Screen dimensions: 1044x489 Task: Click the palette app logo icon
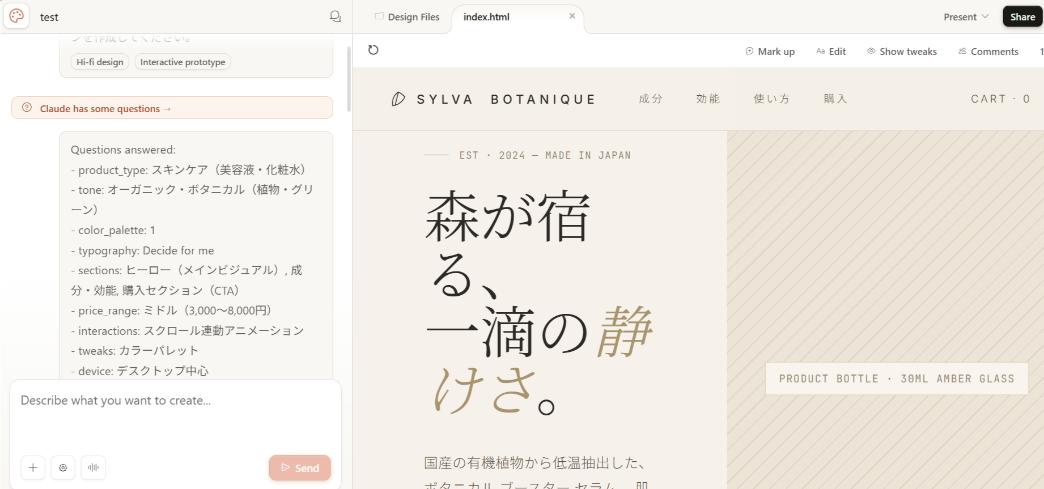17,16
